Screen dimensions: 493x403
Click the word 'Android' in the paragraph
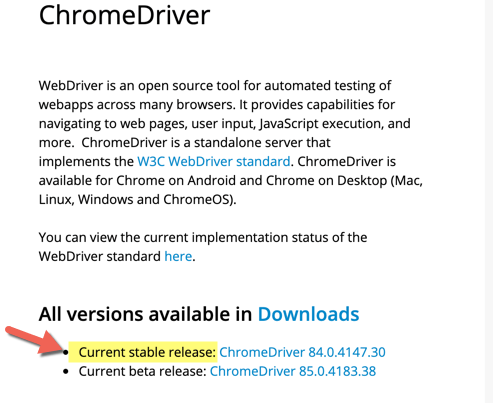pyautogui.click(x=212, y=181)
